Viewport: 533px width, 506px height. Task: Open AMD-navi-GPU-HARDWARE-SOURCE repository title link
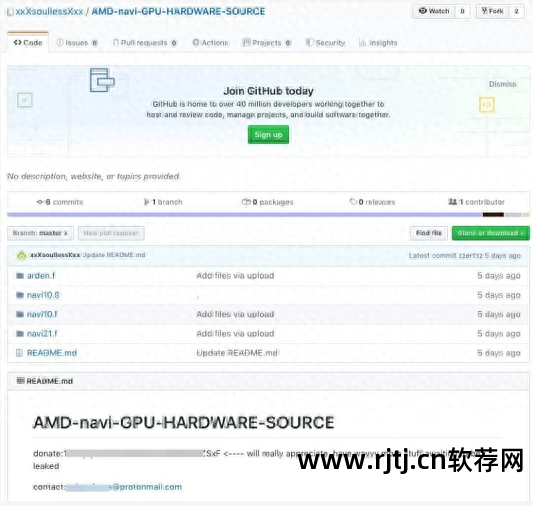178,12
